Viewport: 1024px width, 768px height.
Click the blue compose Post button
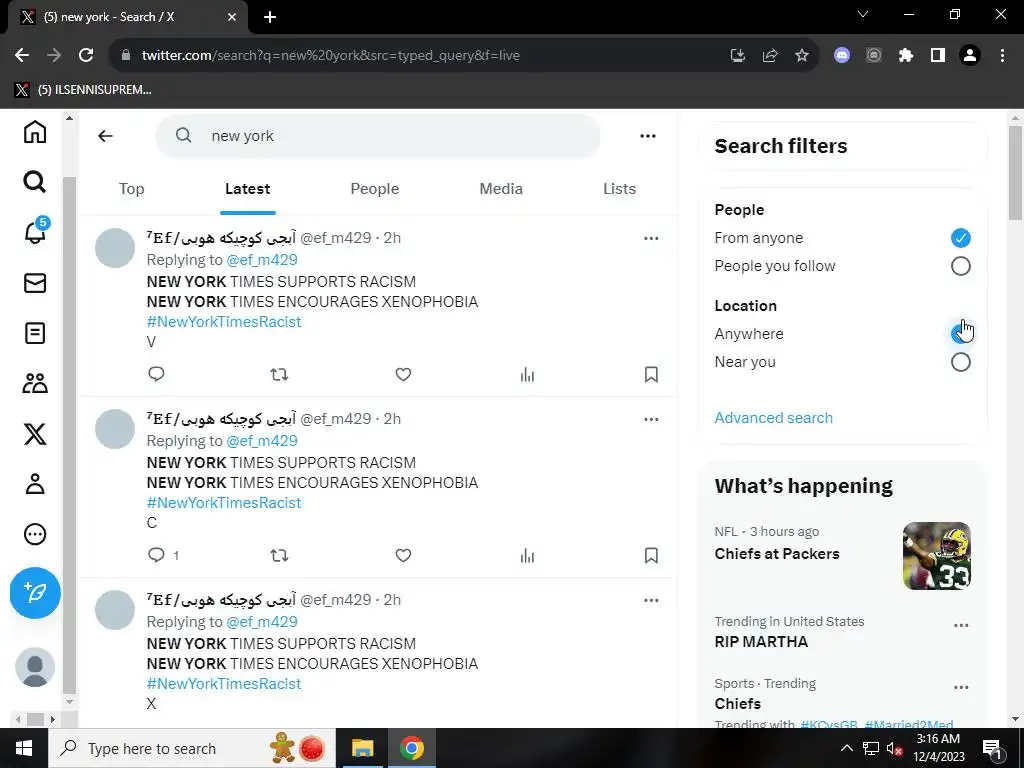pyautogui.click(x=35, y=592)
